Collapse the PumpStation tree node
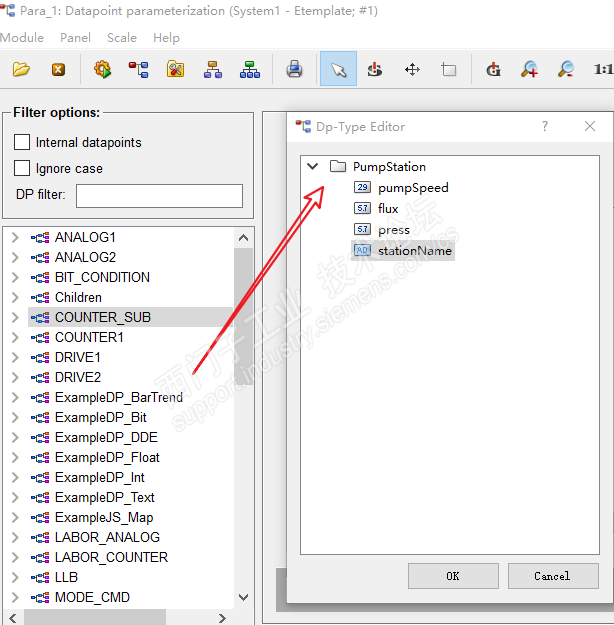This screenshot has height=625, width=614. (x=313, y=166)
